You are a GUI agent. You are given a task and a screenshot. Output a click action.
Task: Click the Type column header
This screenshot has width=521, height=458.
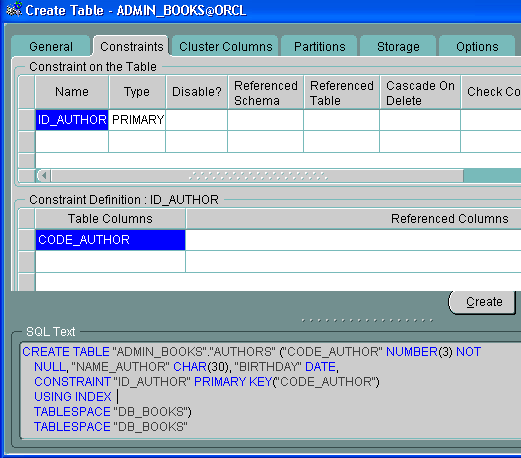[137, 92]
